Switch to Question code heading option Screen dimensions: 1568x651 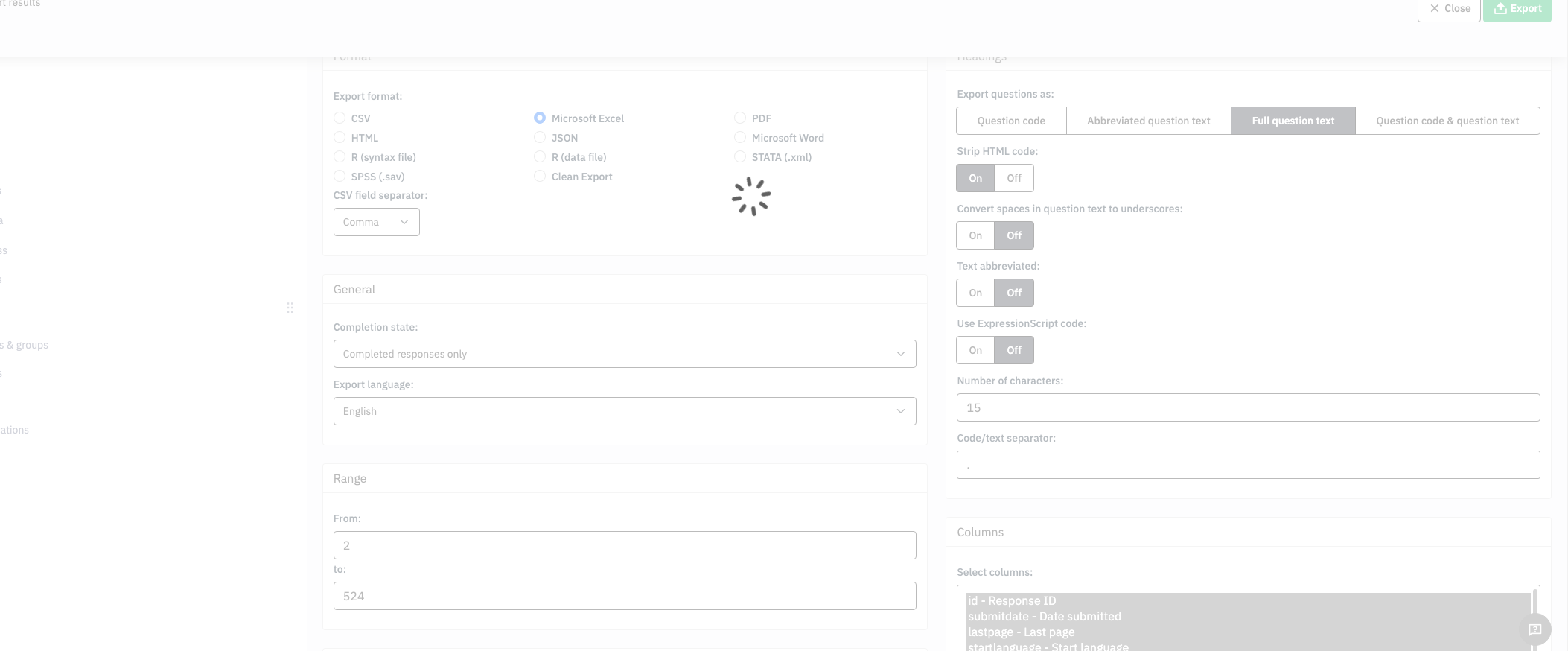click(1010, 121)
